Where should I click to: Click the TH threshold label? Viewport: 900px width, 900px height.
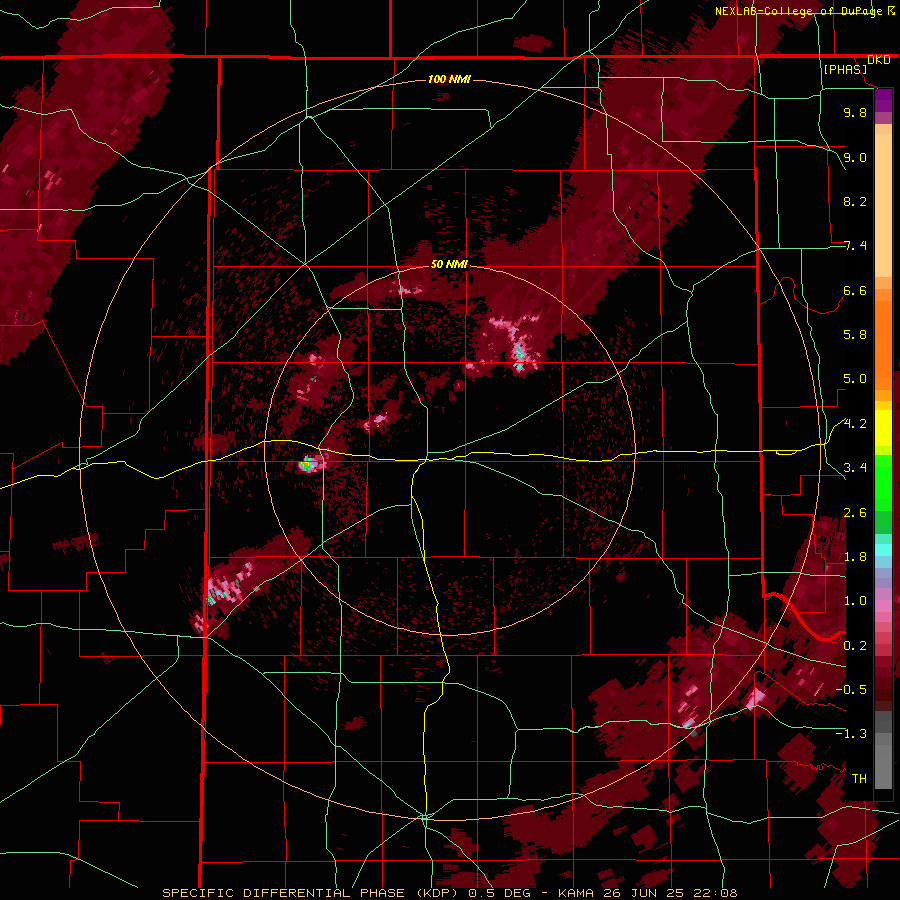(859, 779)
